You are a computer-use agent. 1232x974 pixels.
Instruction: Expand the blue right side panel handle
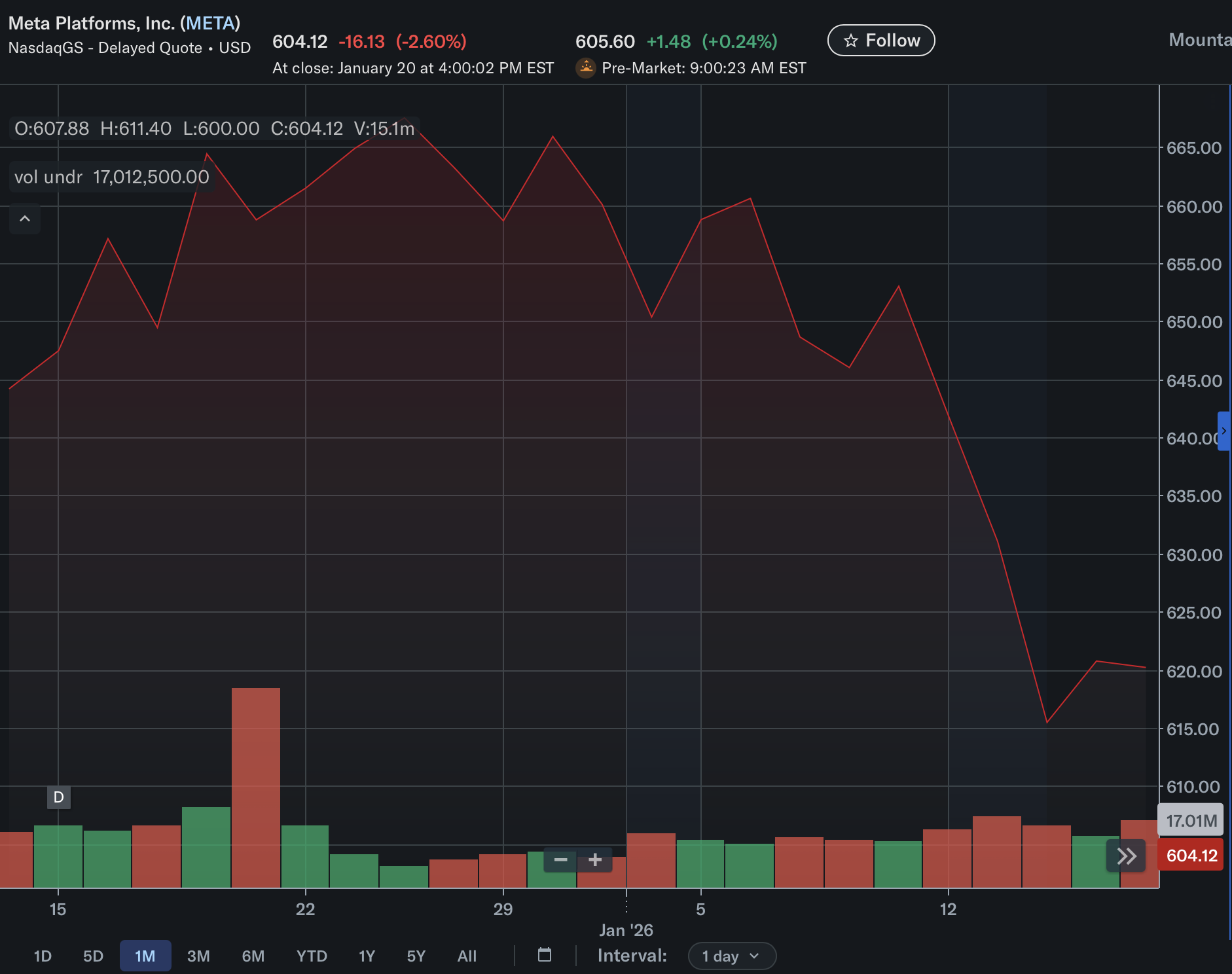pyautogui.click(x=1223, y=431)
